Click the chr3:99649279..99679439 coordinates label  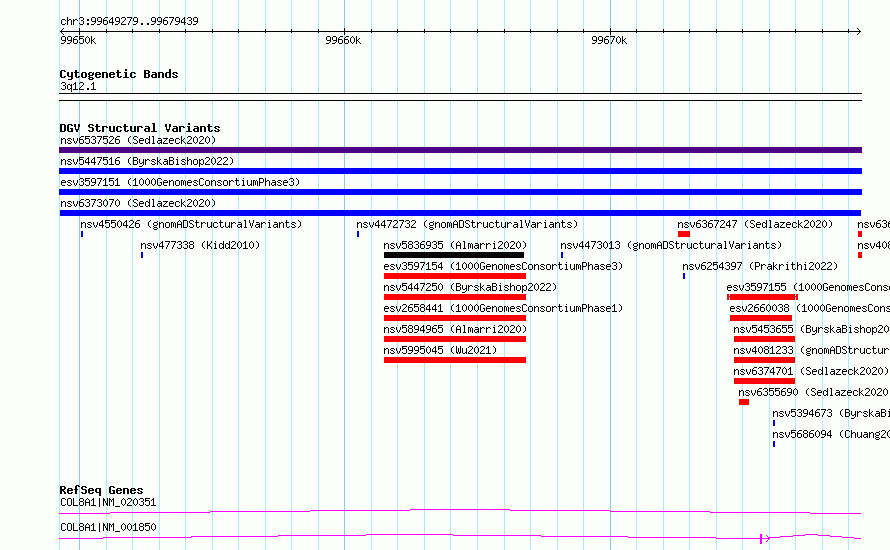(x=129, y=22)
